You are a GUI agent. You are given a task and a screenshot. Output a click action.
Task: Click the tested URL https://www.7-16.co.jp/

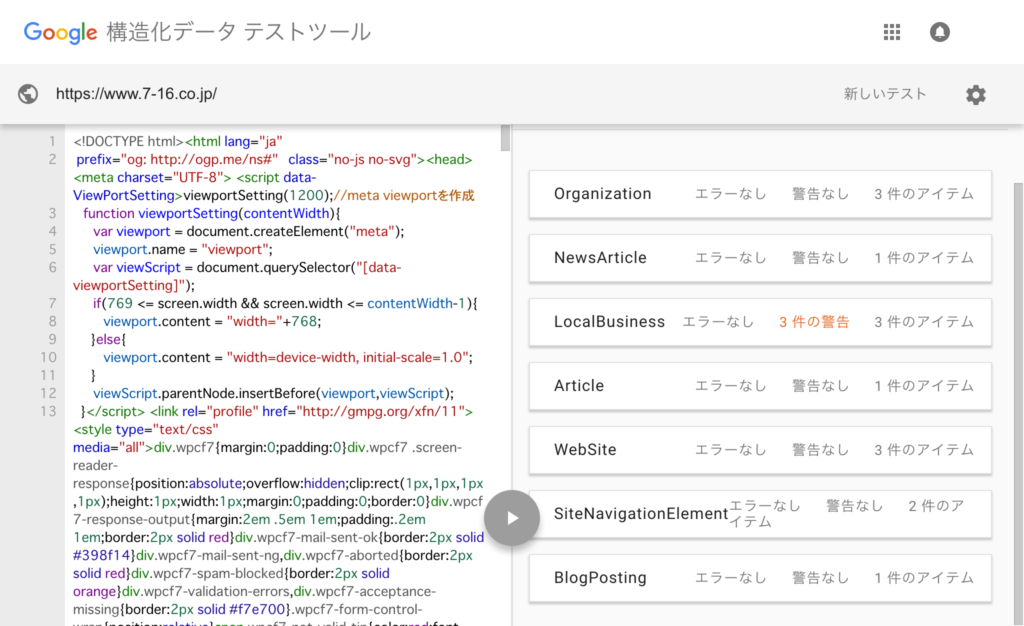(x=136, y=94)
